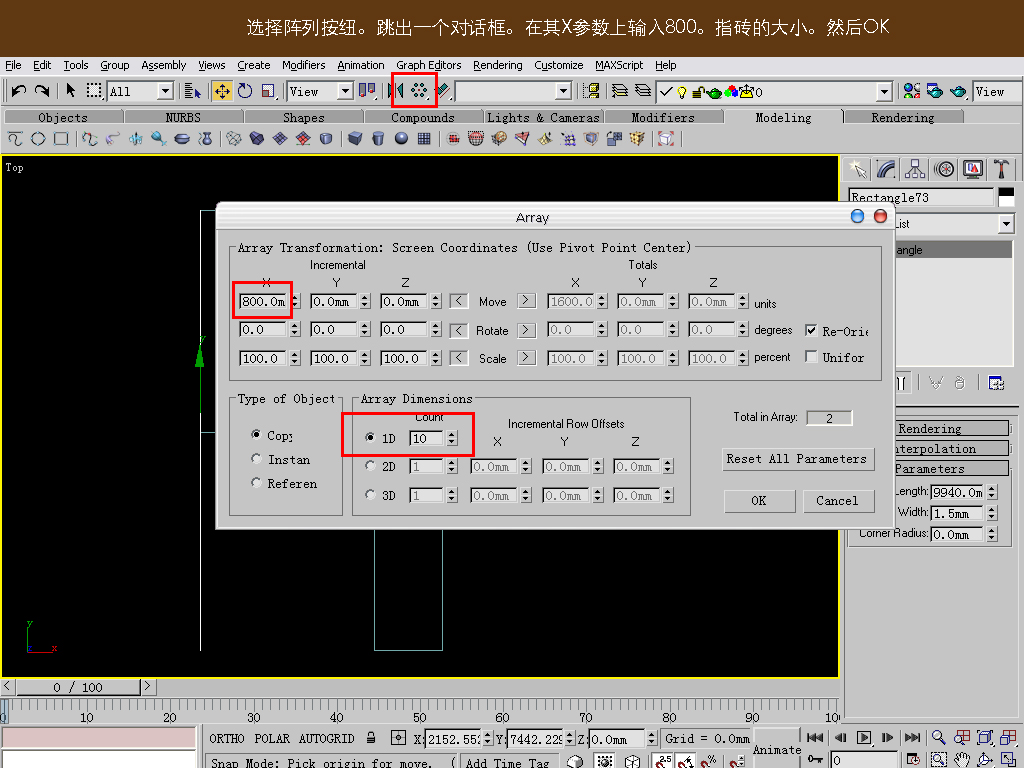The height and width of the screenshot is (768, 1024).
Task: Switch to the Shapes tab
Action: pos(304,117)
